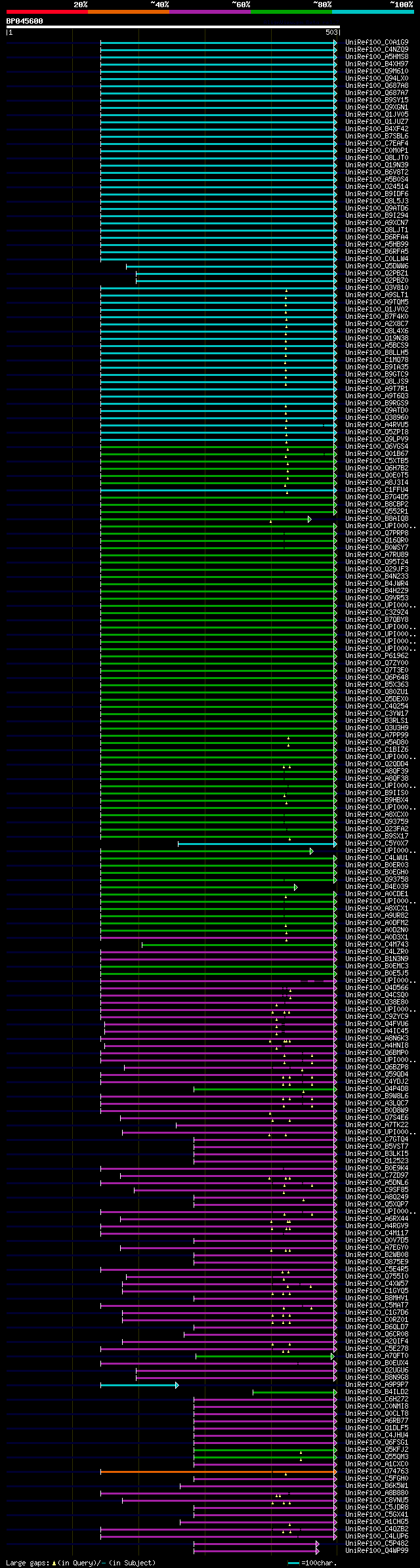Select subject label UniRef100_B6V8T2
This screenshot has width=420, height=1568.
coord(377,172)
